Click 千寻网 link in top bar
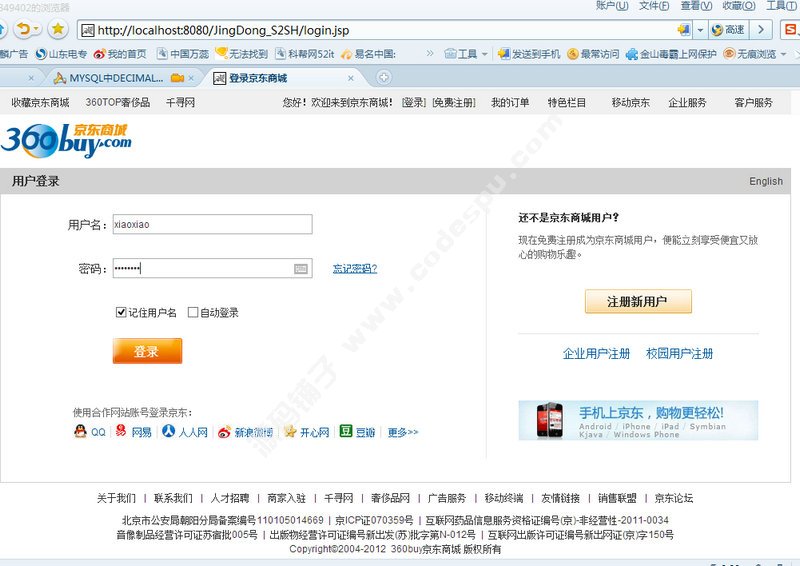Image resolution: width=800 pixels, height=566 pixels. point(180,103)
